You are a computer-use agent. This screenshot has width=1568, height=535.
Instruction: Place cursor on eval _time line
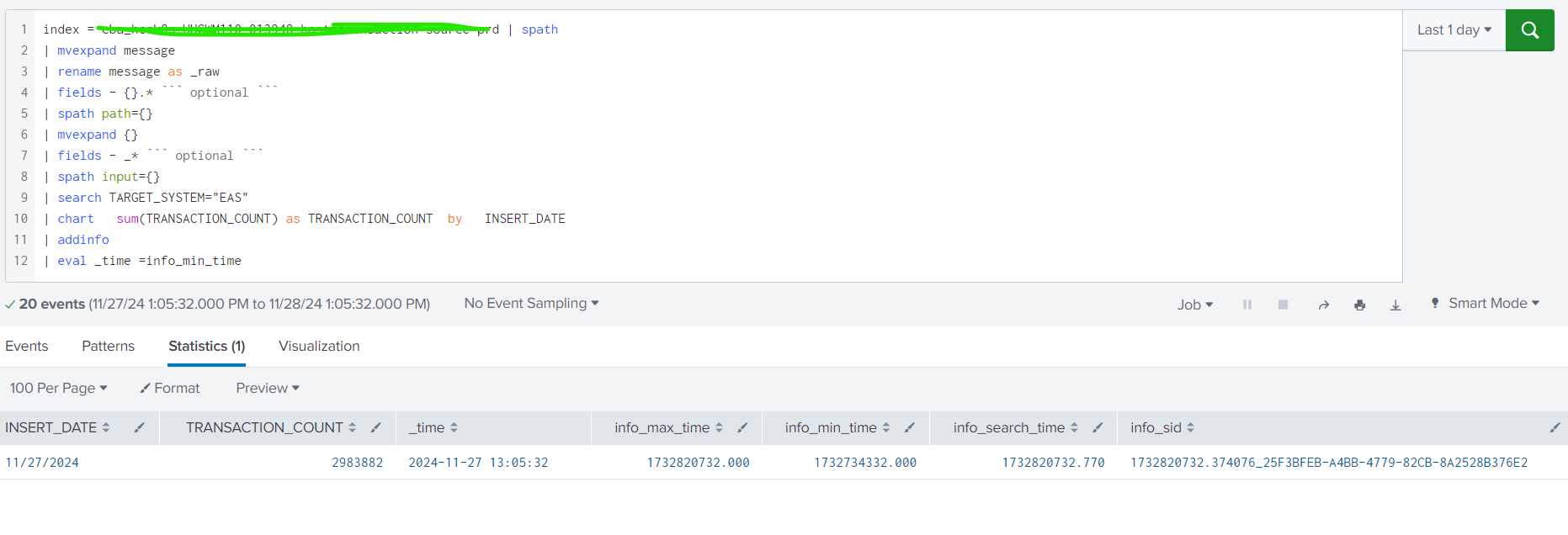tap(142, 261)
